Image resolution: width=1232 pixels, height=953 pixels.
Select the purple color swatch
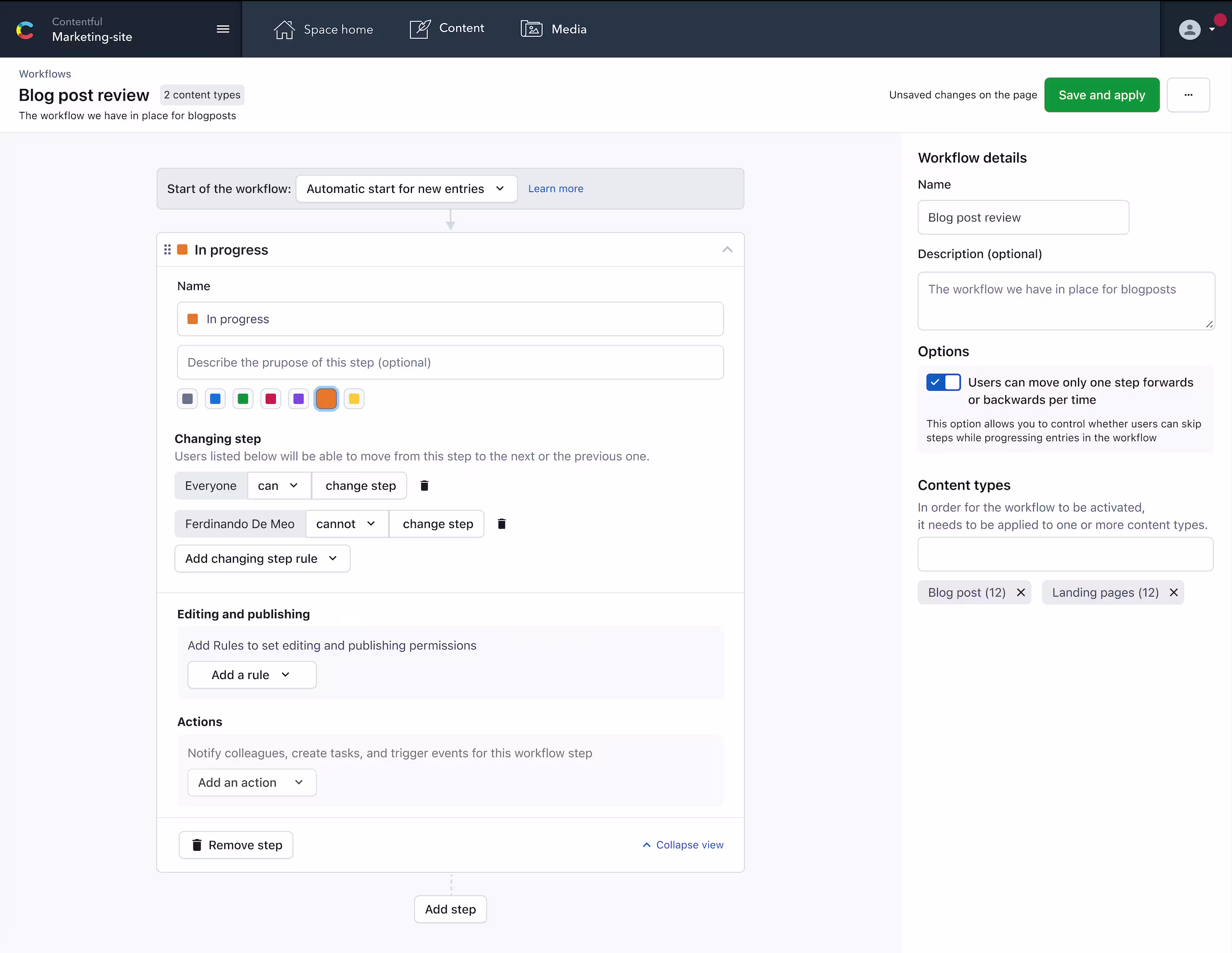click(299, 399)
